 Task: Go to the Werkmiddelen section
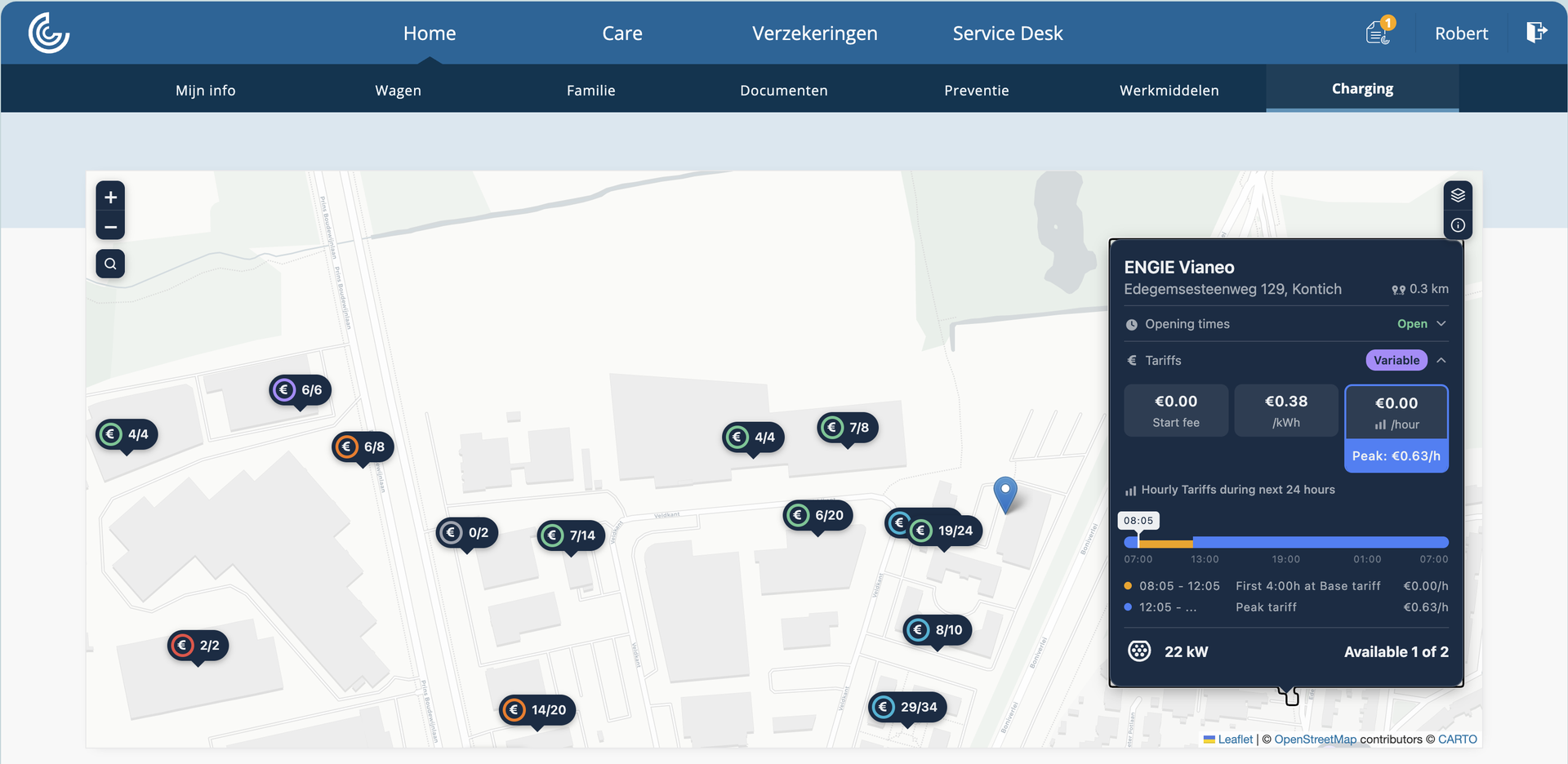click(1169, 91)
